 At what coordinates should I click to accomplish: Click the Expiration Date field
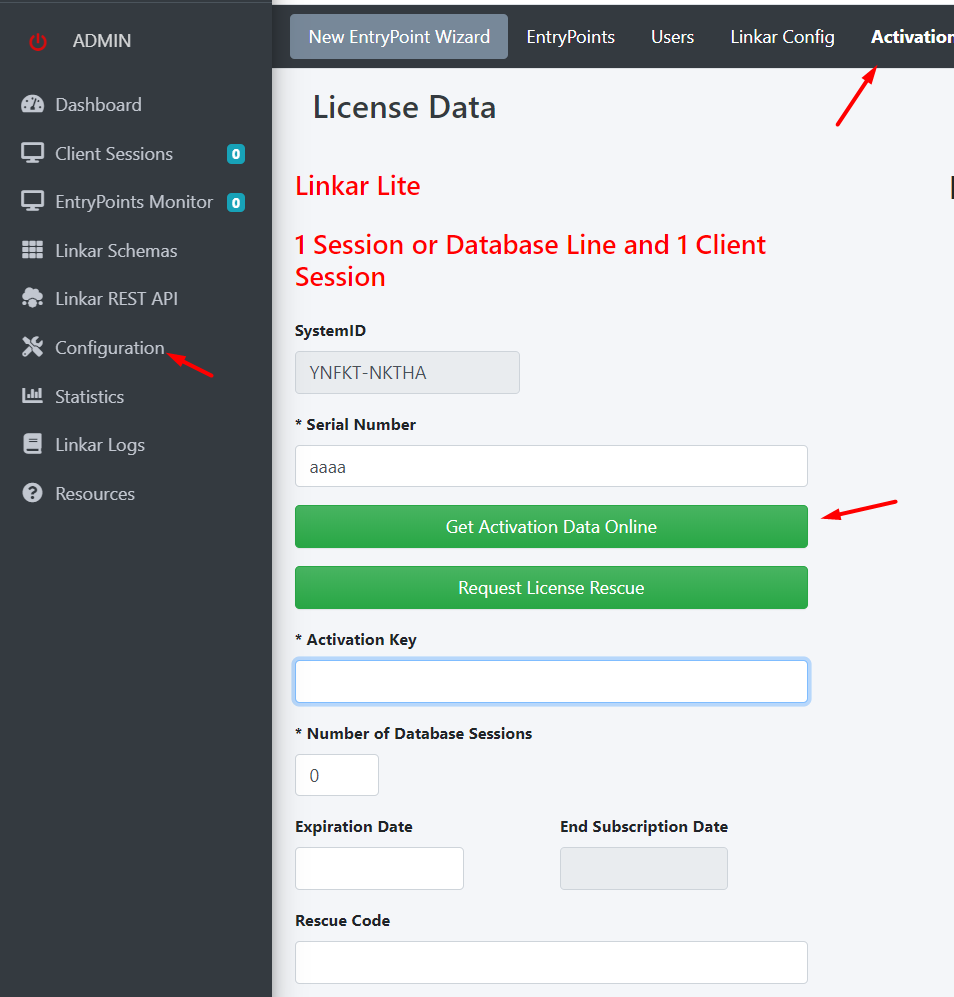pos(379,869)
